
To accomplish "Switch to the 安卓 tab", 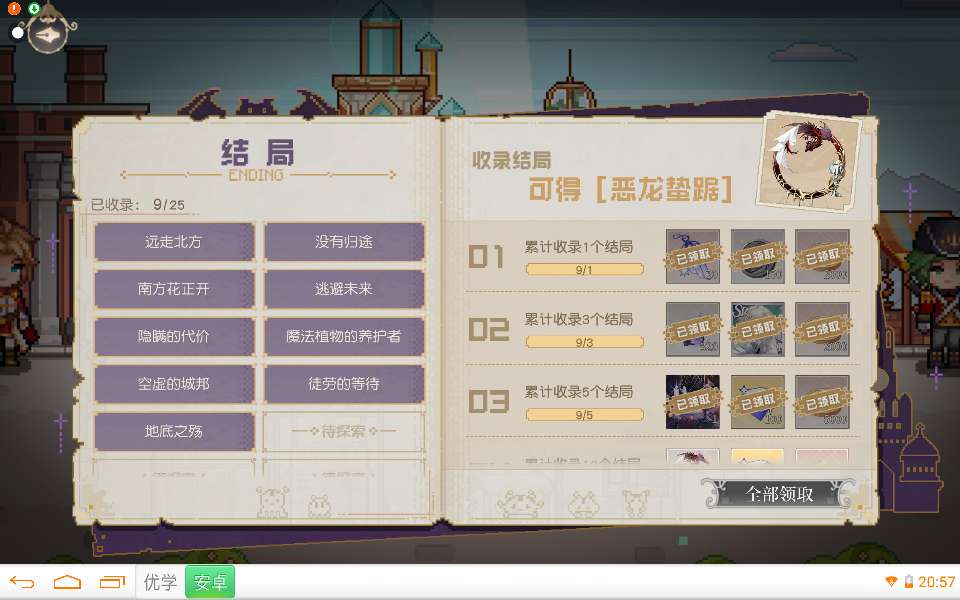I will [x=210, y=582].
